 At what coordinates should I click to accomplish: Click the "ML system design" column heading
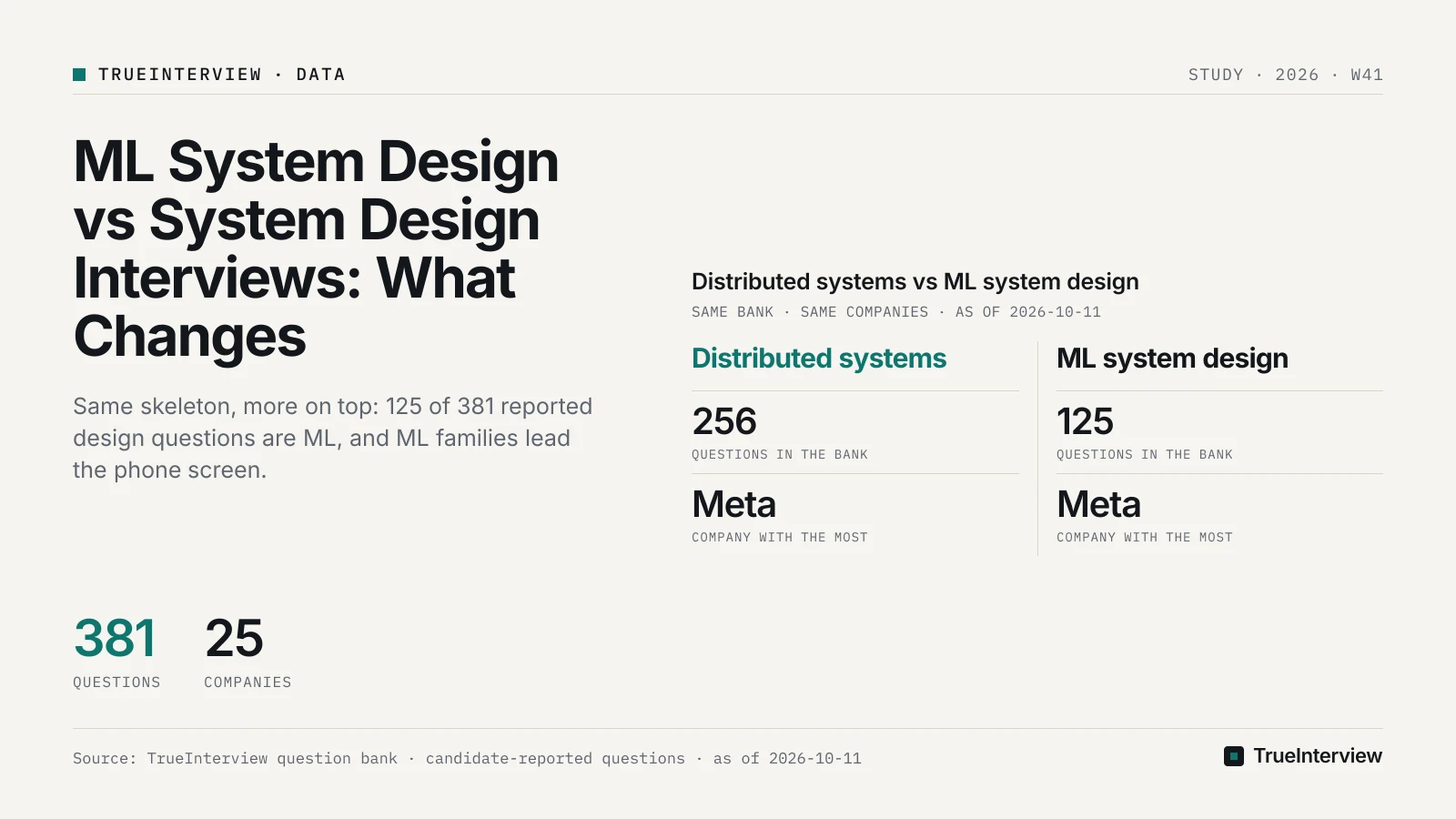pos(1172,359)
